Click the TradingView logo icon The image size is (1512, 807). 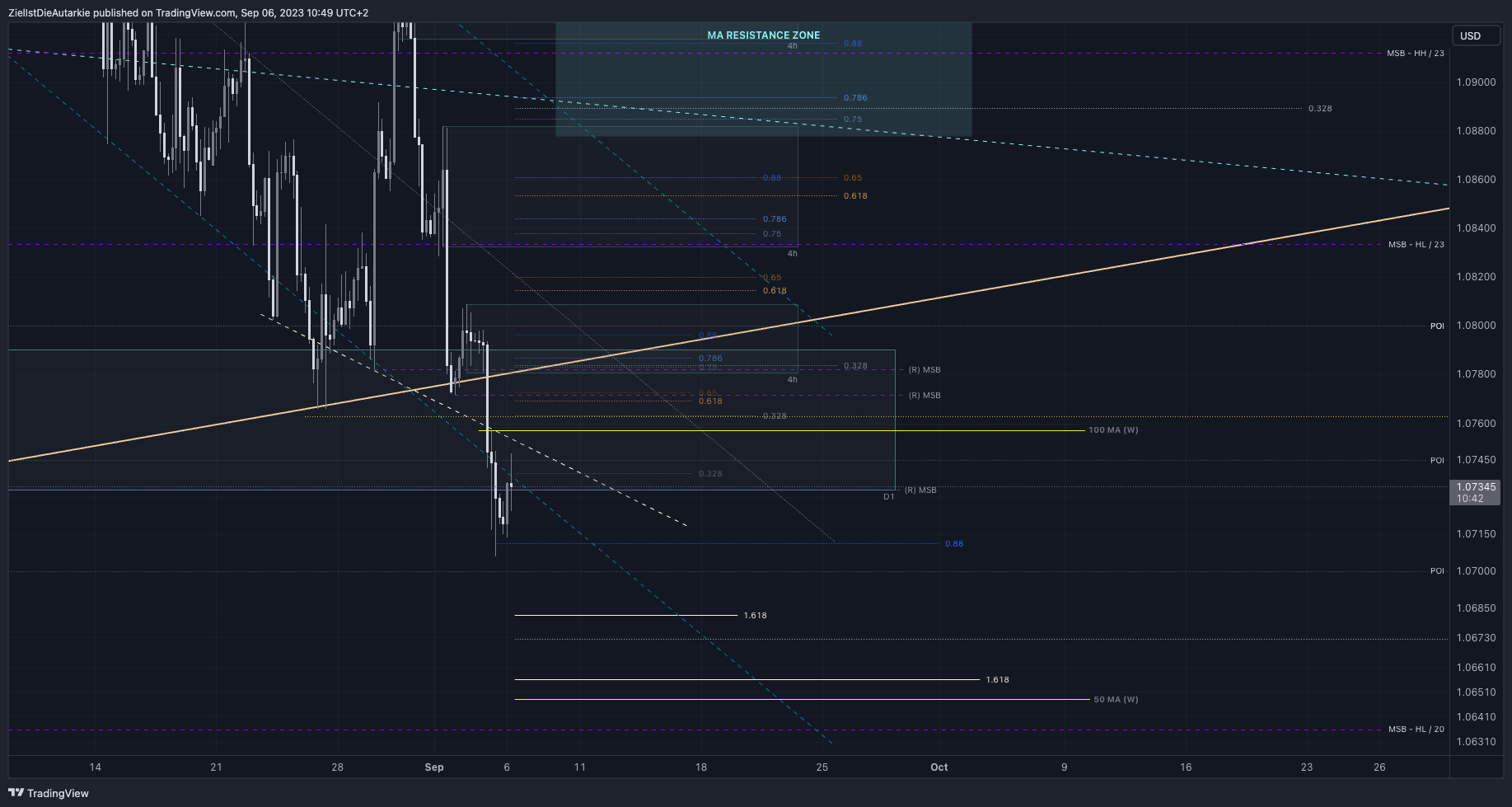click(16, 793)
